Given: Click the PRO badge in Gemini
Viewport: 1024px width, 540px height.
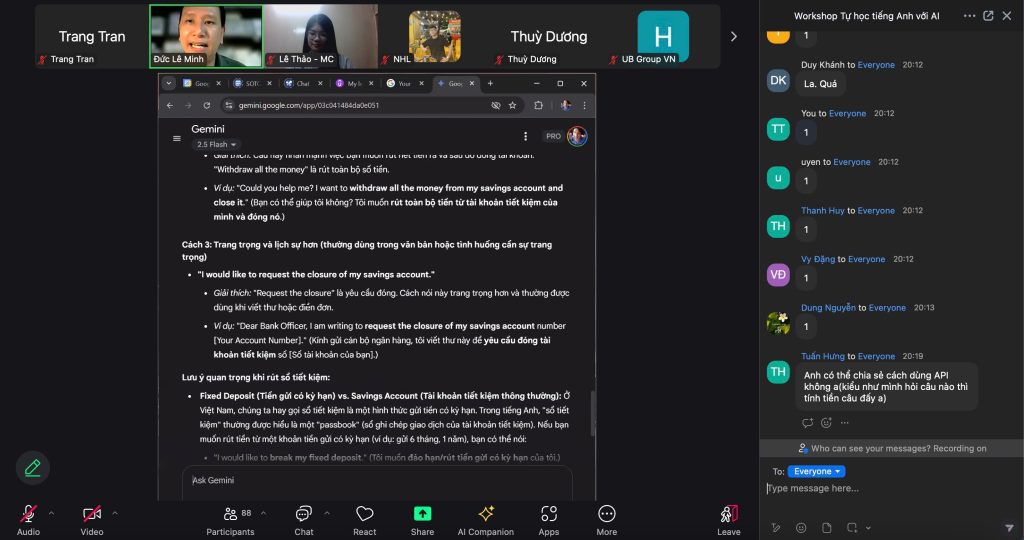Looking at the screenshot, I should (553, 136).
